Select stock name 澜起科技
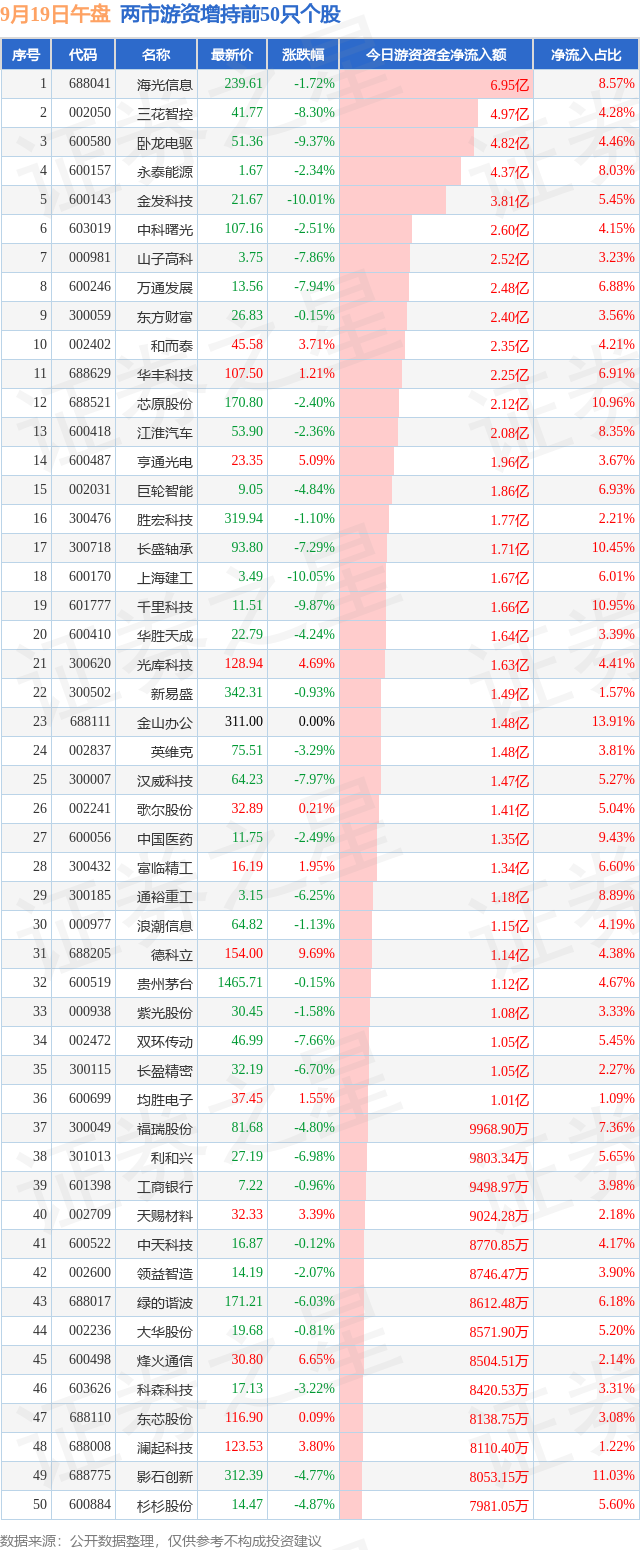 (x=165, y=1448)
